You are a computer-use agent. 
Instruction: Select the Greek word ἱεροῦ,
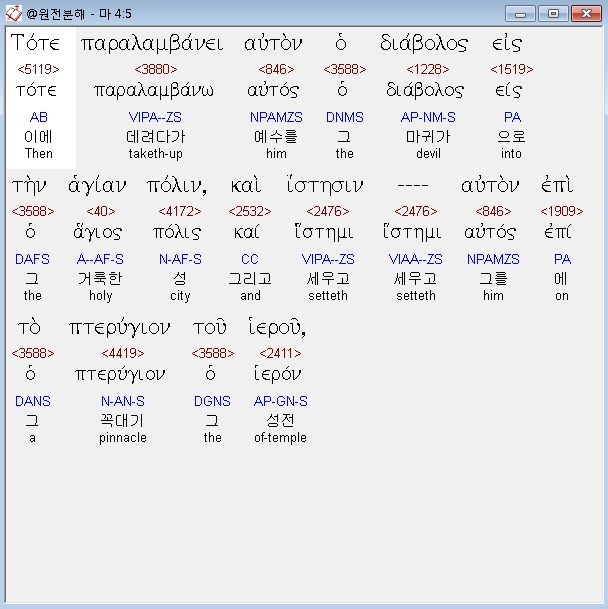coord(277,328)
